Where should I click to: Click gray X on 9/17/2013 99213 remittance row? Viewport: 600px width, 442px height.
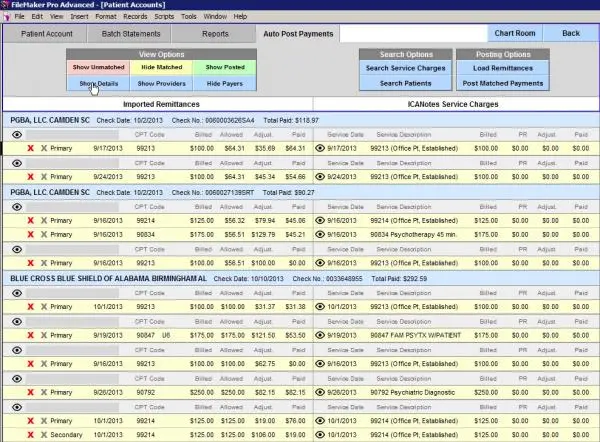44,148
